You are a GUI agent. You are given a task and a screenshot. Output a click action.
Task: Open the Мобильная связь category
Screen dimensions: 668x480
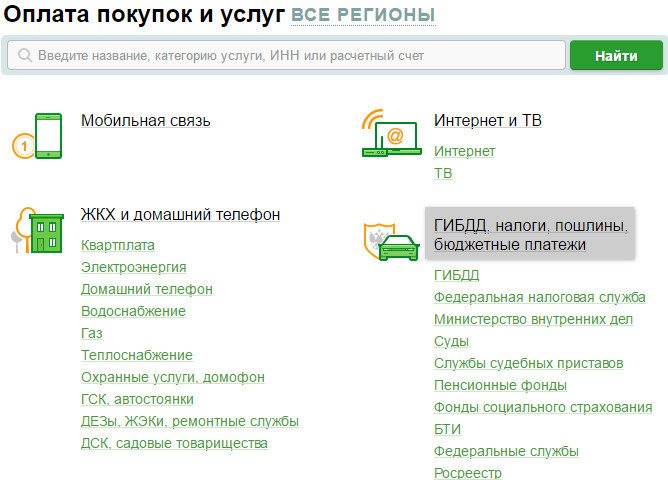(146, 121)
